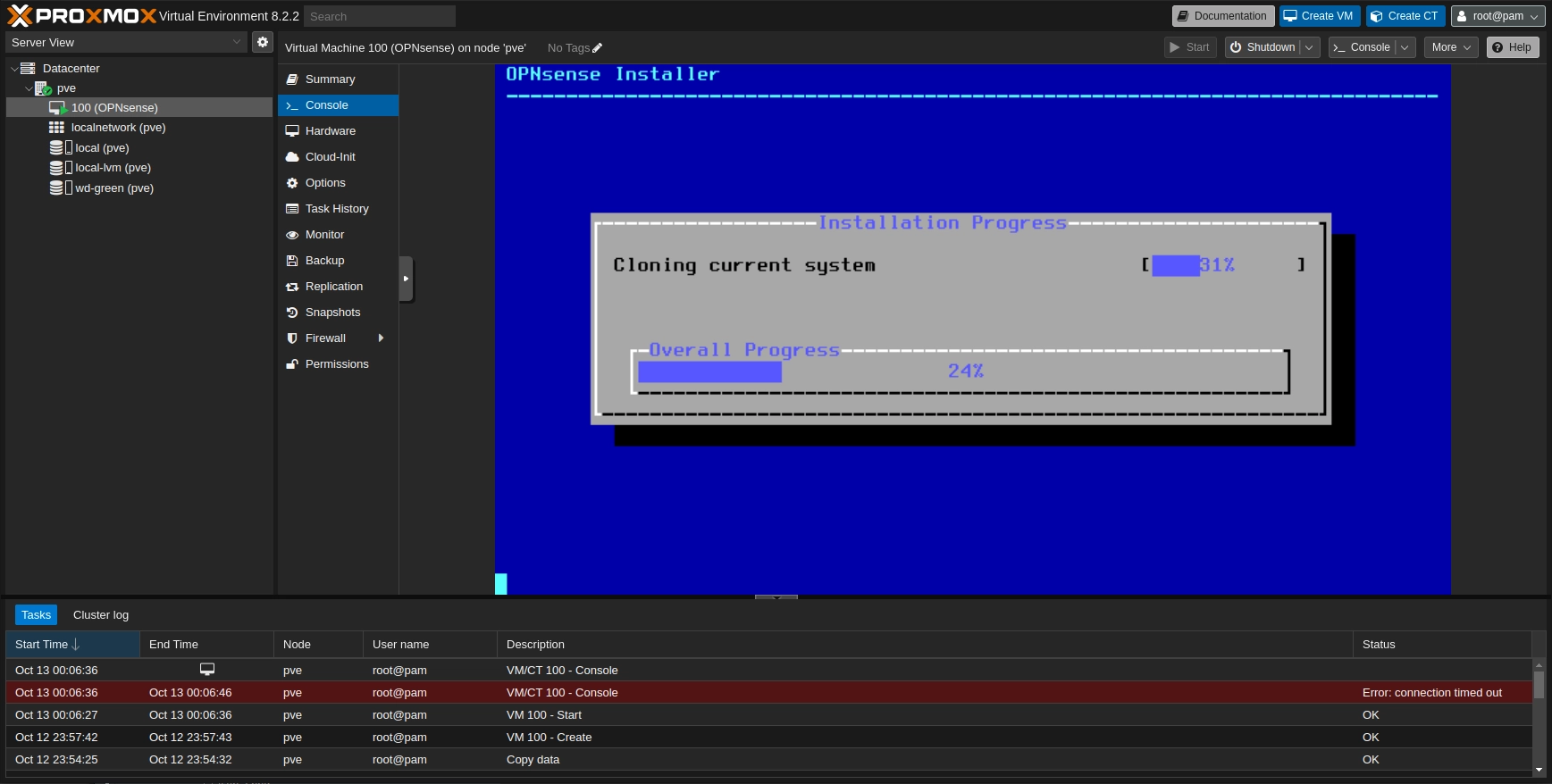Screen dimensions: 1552x784
Task: Click the Backup floppy icon
Action: [292, 261]
